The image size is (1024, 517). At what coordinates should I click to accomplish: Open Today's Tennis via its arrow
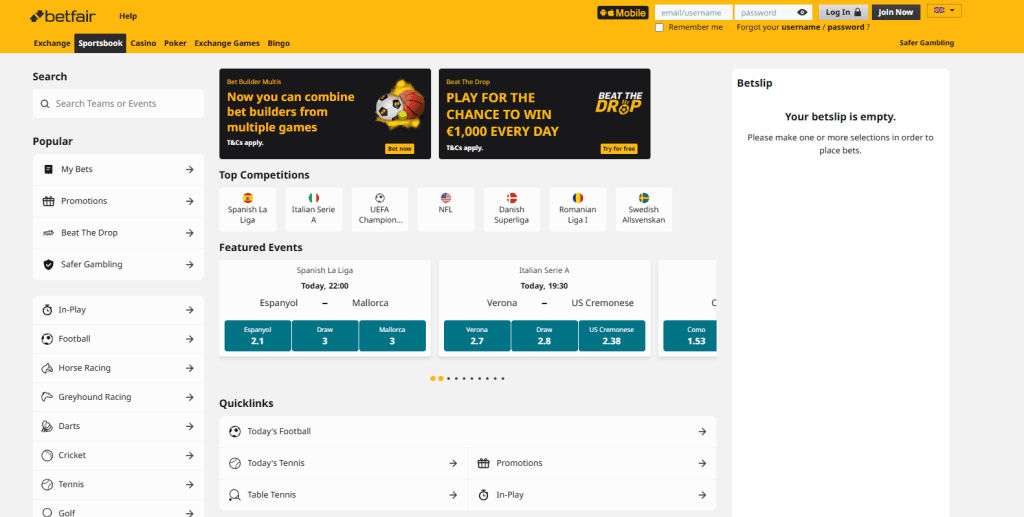pyautogui.click(x=453, y=463)
